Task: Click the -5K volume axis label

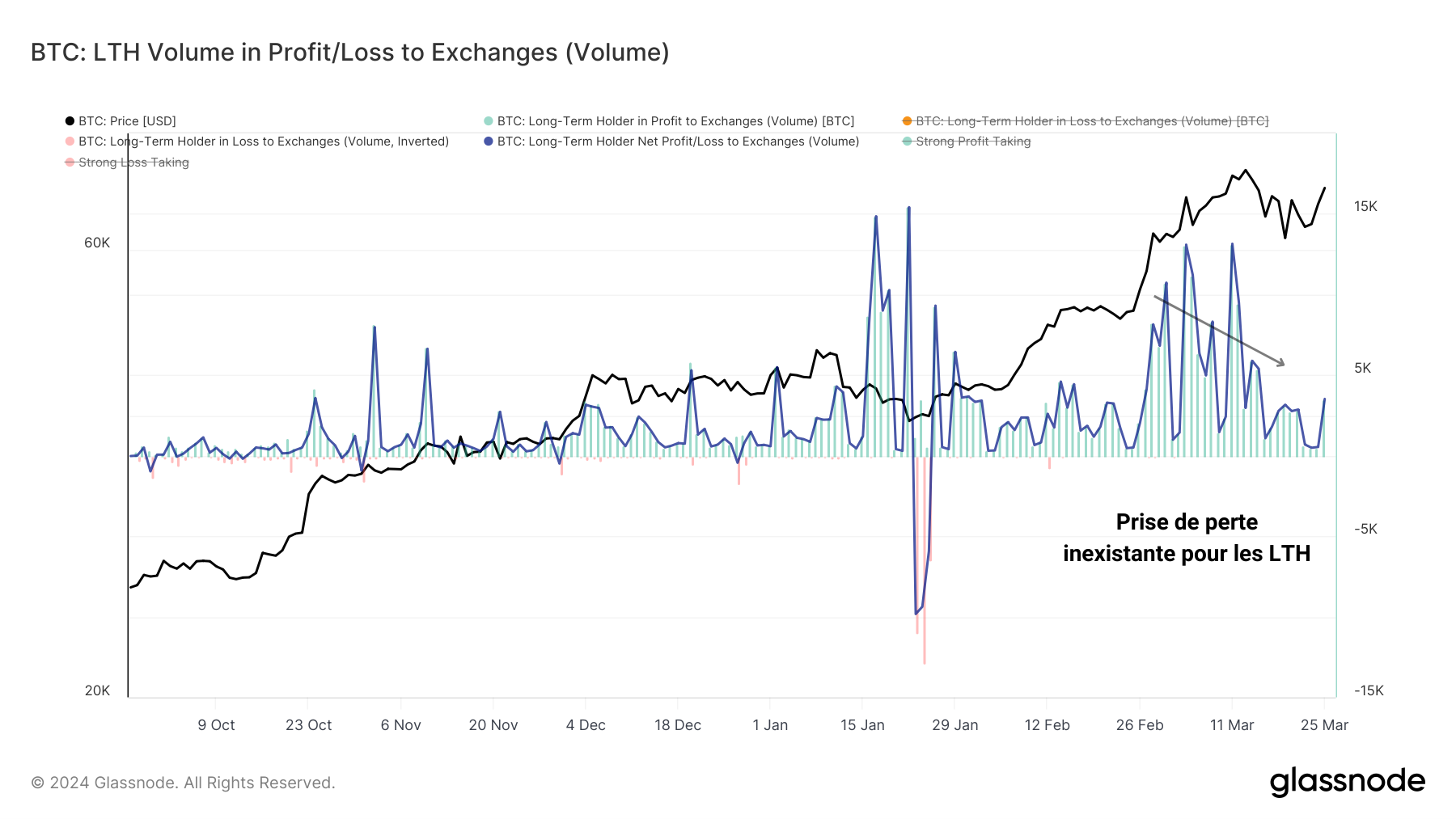Action: [x=1365, y=529]
